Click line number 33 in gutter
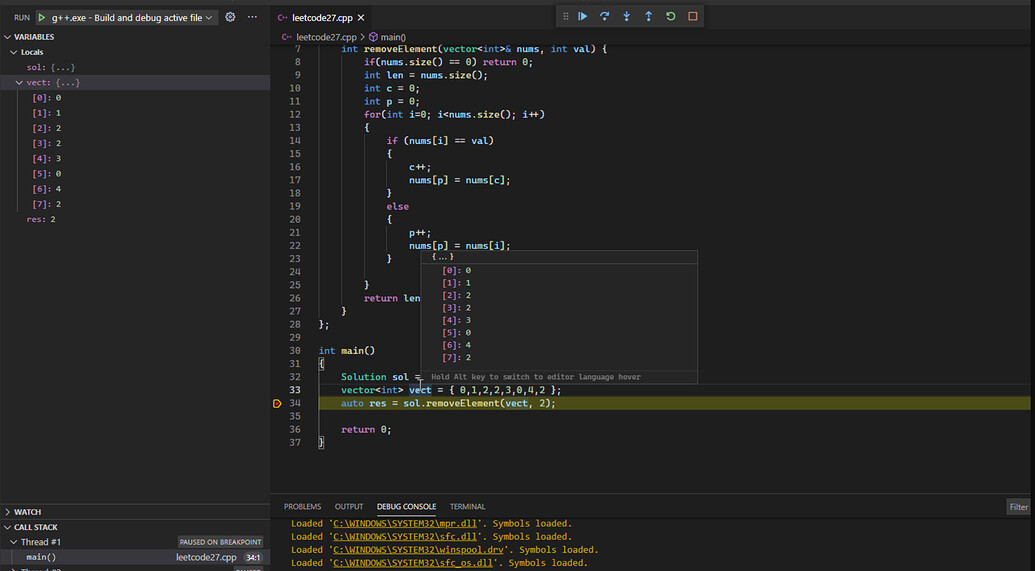The image size is (1035, 571). pos(294,390)
